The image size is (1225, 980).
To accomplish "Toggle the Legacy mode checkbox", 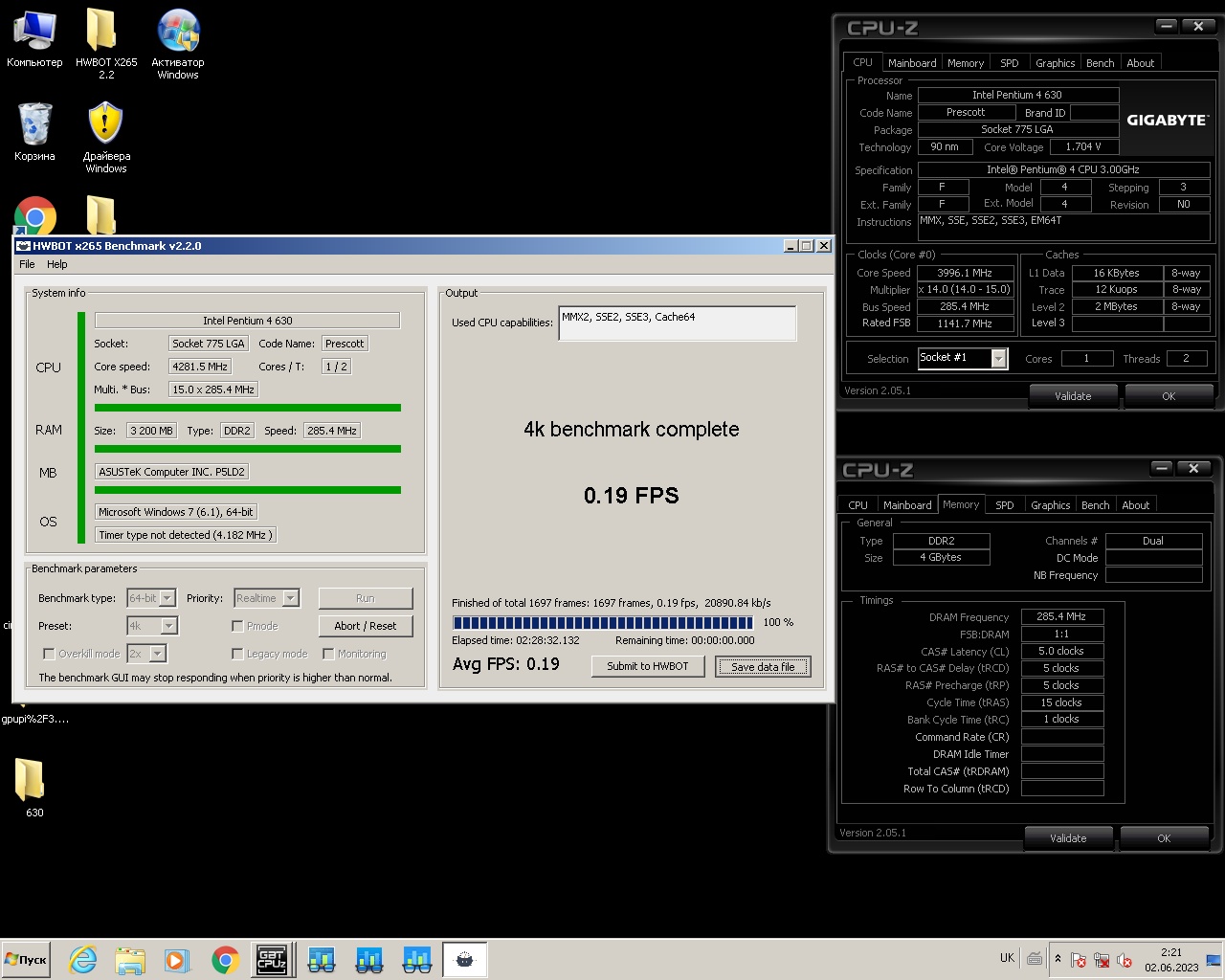I will click(x=237, y=654).
